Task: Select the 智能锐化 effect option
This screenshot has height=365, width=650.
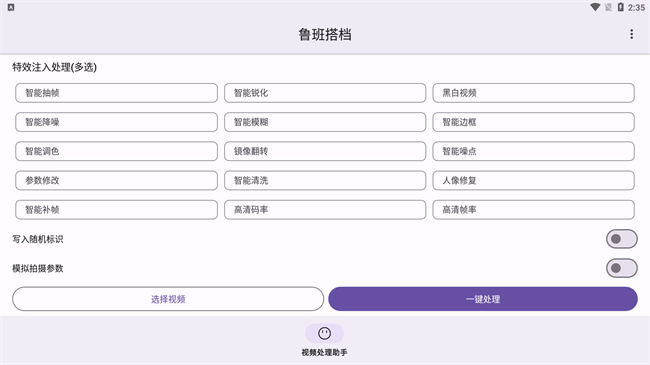Action: 325,93
